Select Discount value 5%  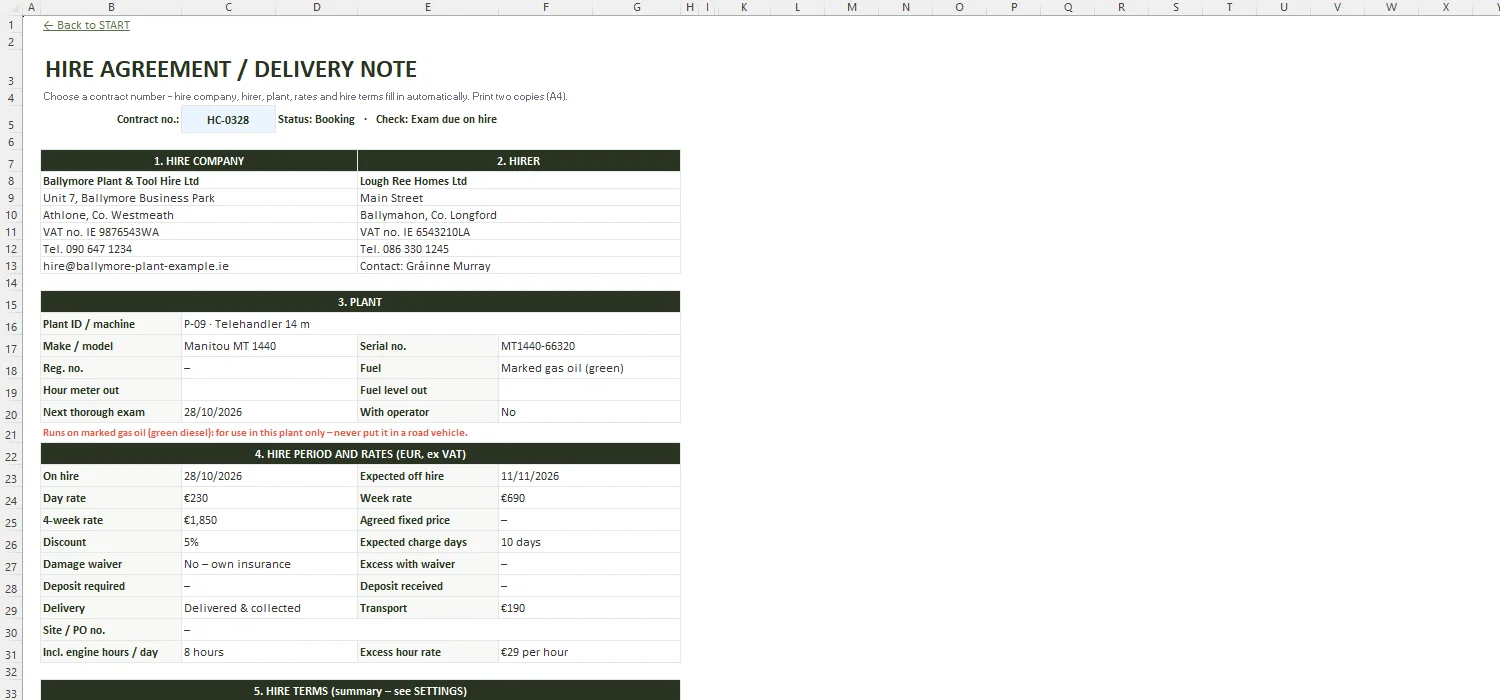click(269, 542)
